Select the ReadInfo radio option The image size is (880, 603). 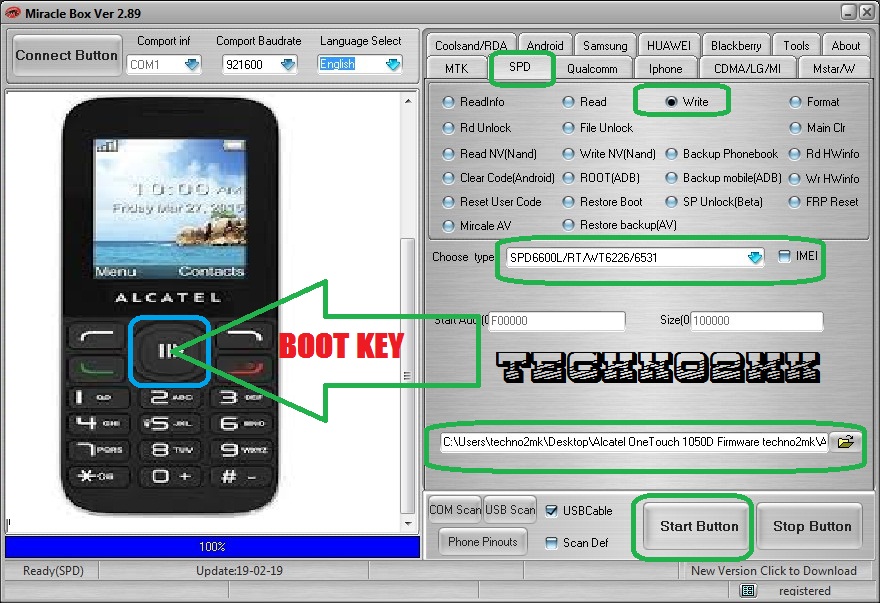449,102
